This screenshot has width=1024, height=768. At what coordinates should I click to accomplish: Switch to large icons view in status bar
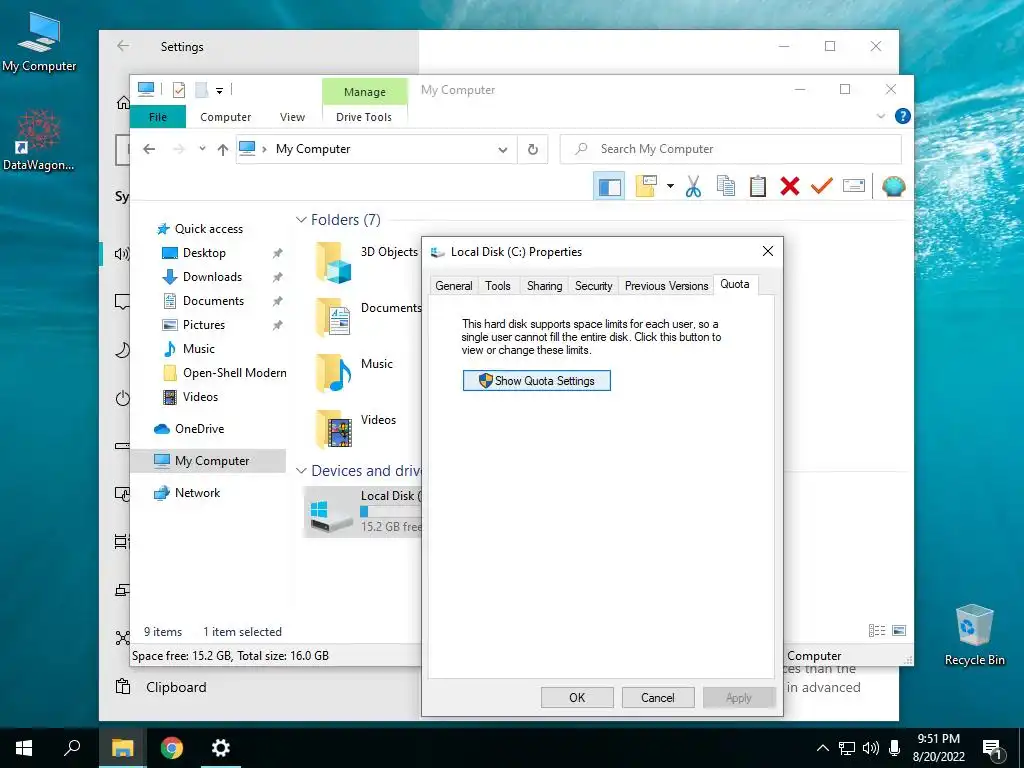click(899, 631)
